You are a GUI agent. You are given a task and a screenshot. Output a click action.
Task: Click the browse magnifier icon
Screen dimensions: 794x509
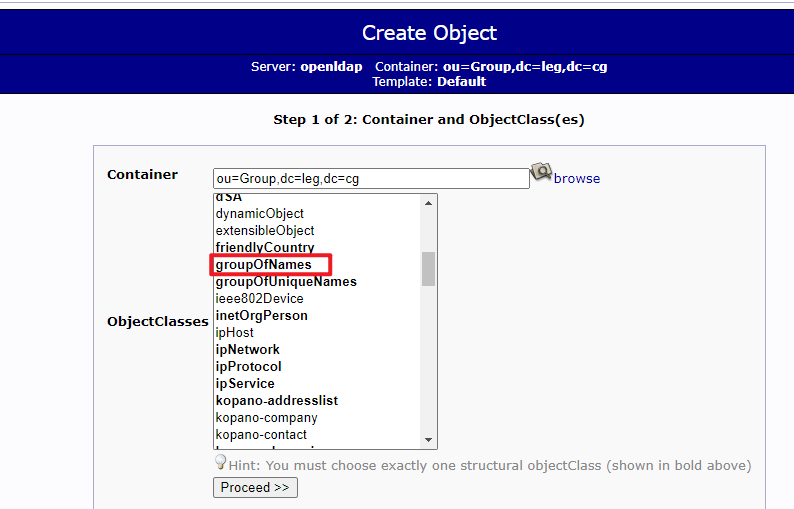coord(541,172)
